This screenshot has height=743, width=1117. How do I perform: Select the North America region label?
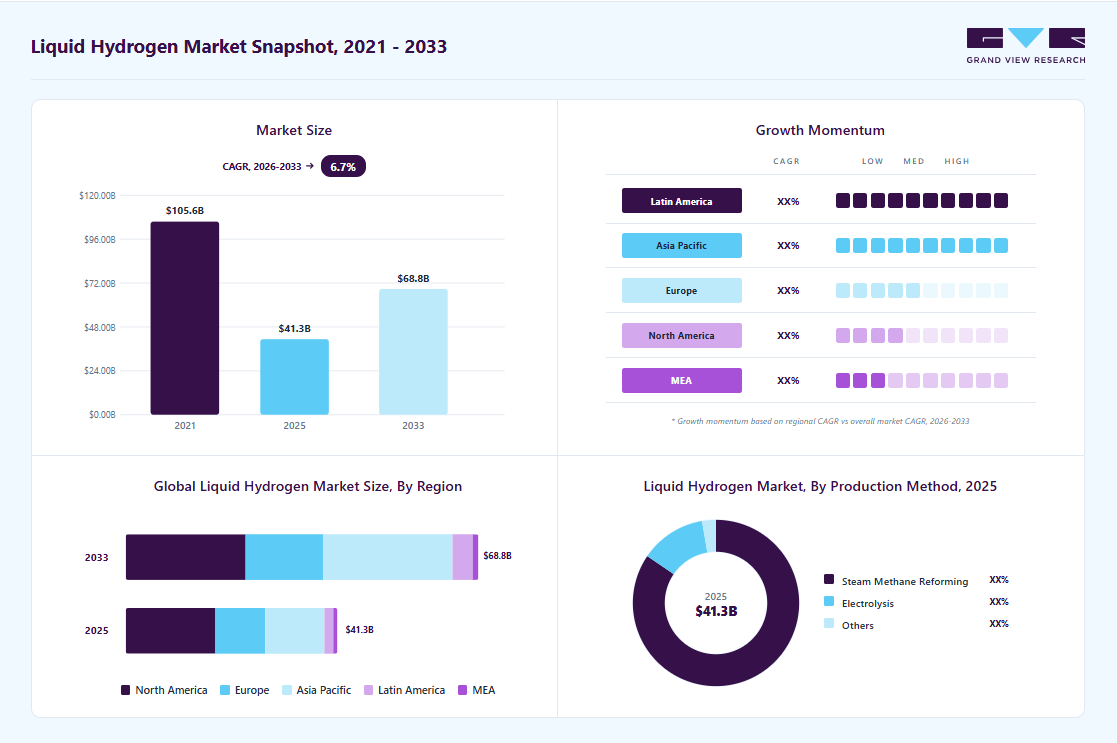682,336
